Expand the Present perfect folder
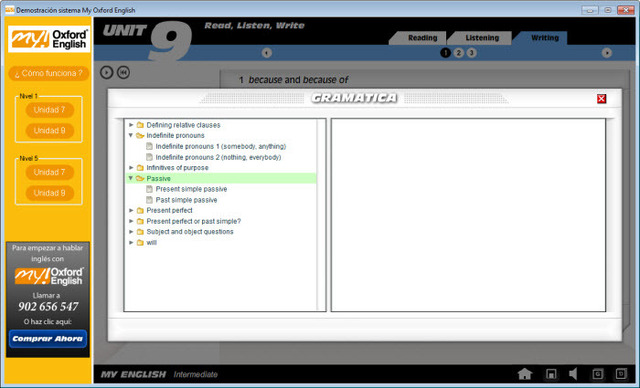 131,211
